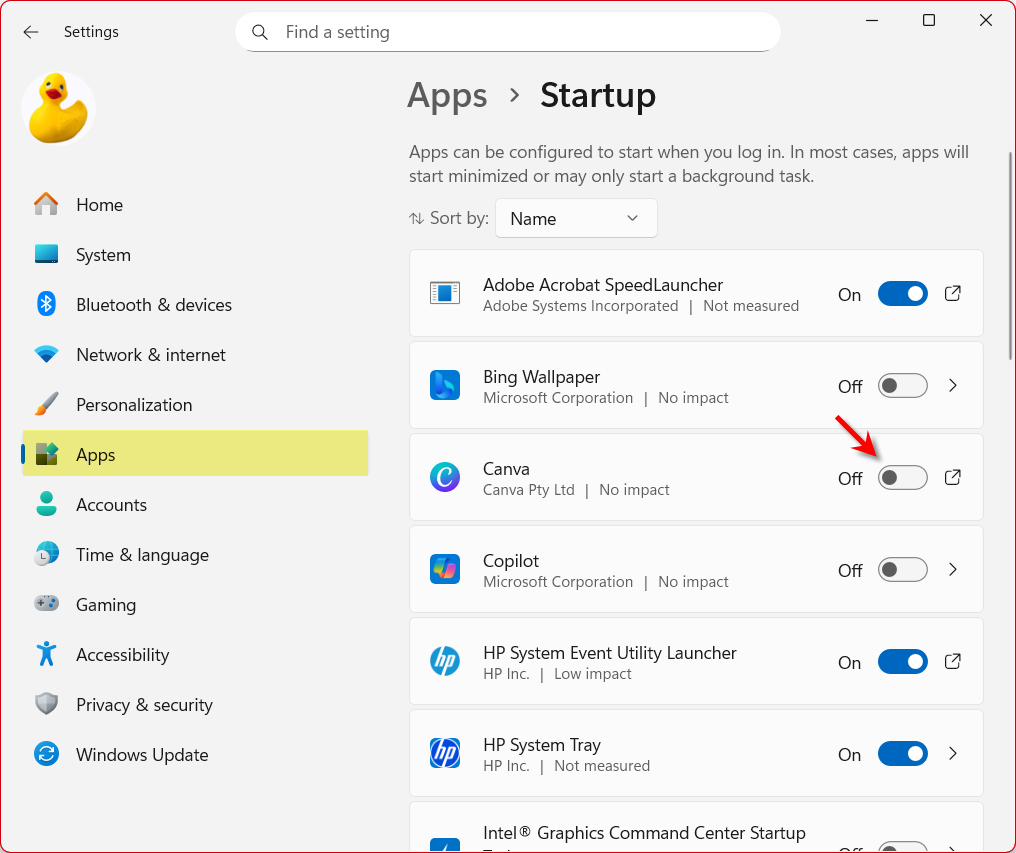The height and width of the screenshot is (853, 1016).
Task: Open the duck profile picture
Action: (x=58, y=108)
